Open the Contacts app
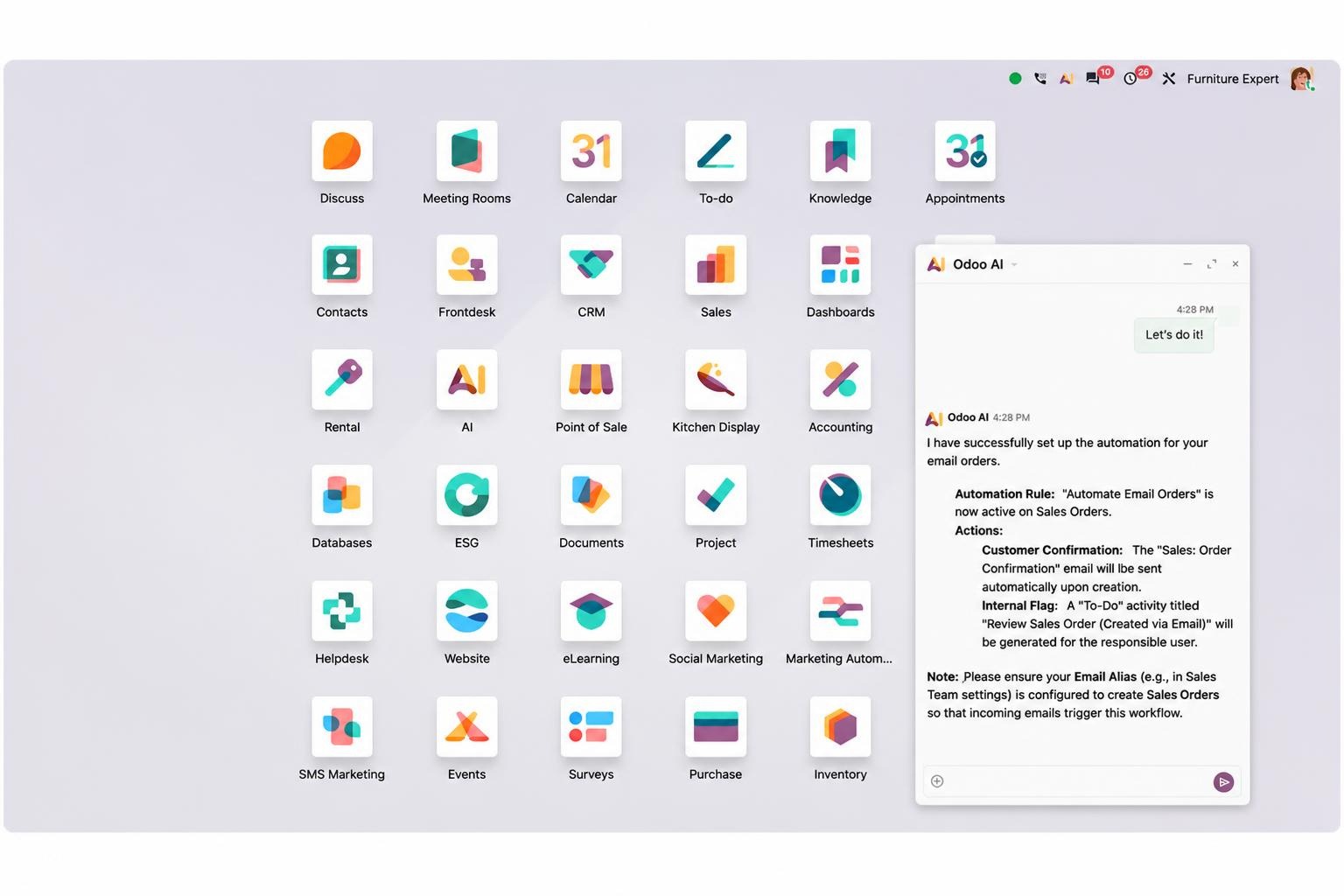 [x=341, y=265]
